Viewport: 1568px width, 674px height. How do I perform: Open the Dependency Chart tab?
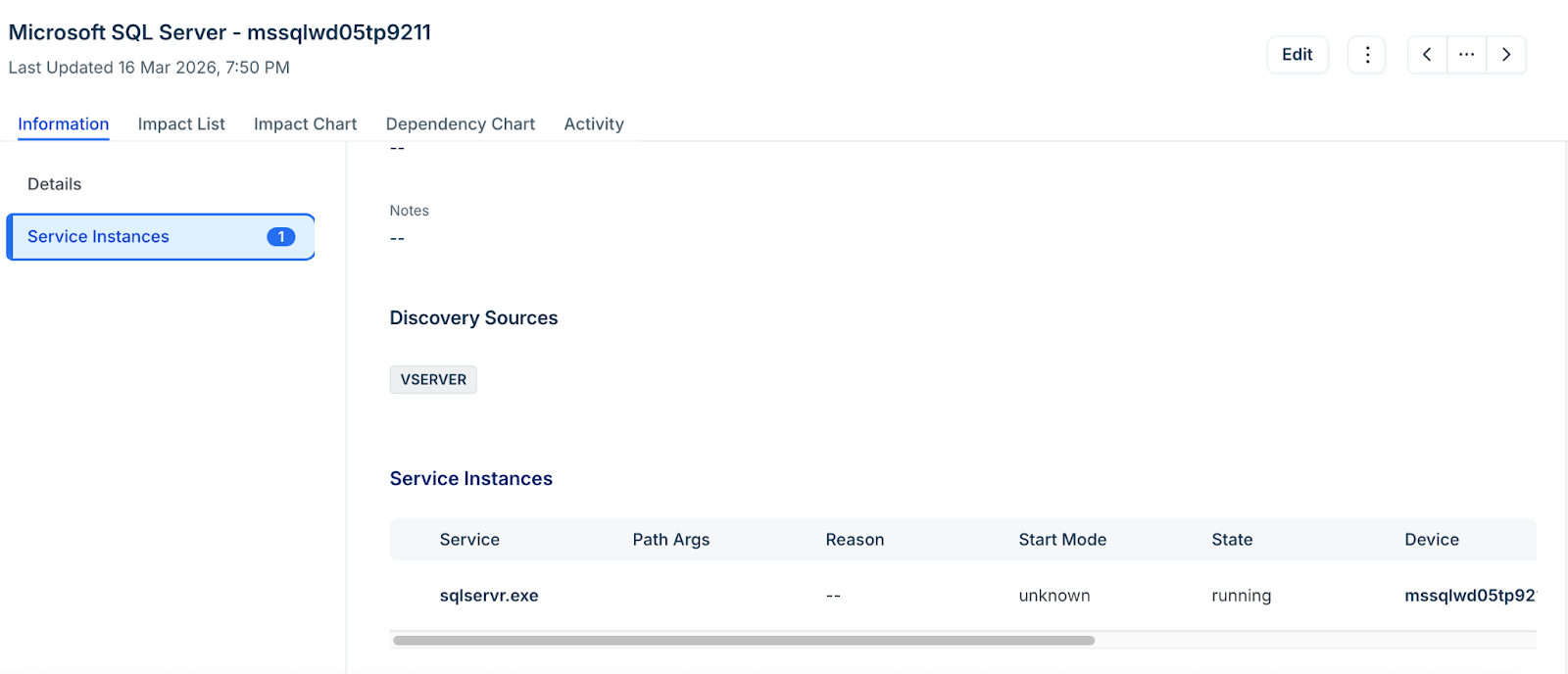[x=461, y=124]
